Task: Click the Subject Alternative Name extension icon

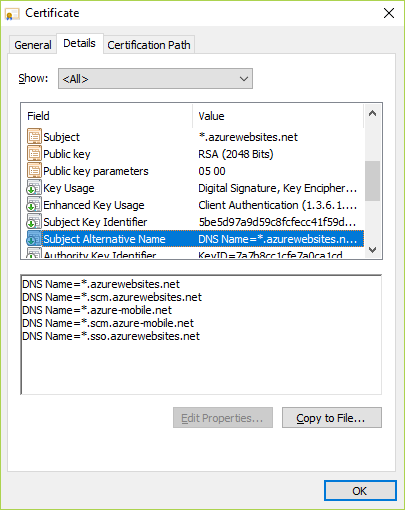Action: click(x=34, y=239)
